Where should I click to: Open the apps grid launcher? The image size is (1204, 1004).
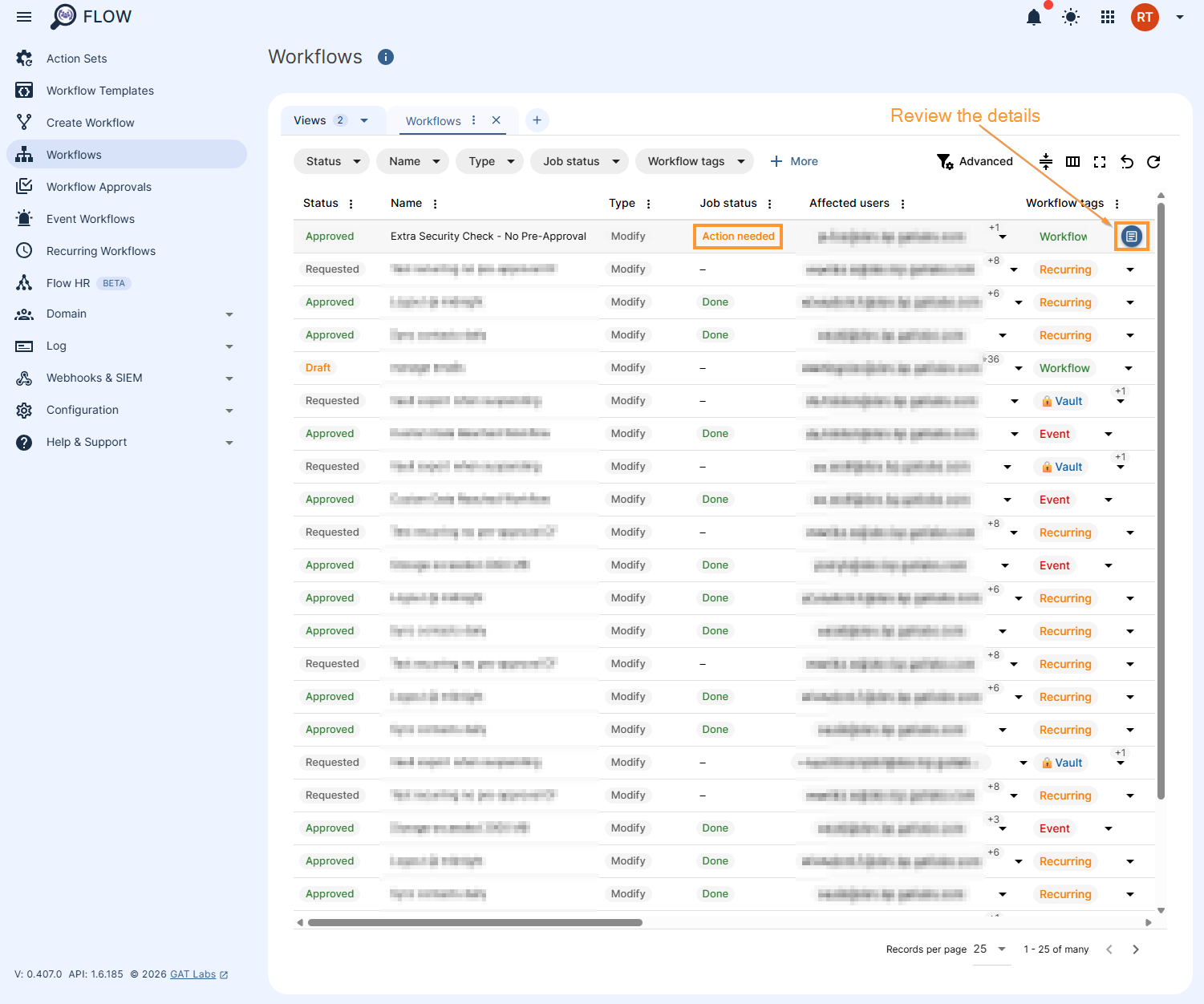point(1108,16)
